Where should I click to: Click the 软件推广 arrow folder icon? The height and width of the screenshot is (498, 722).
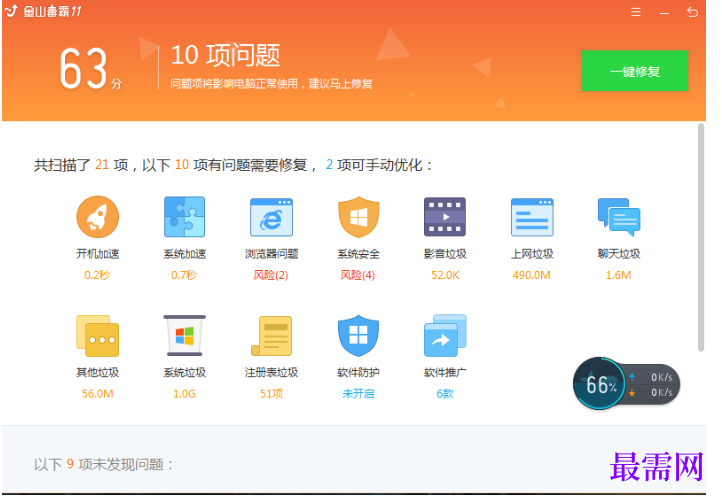pyautogui.click(x=445, y=336)
